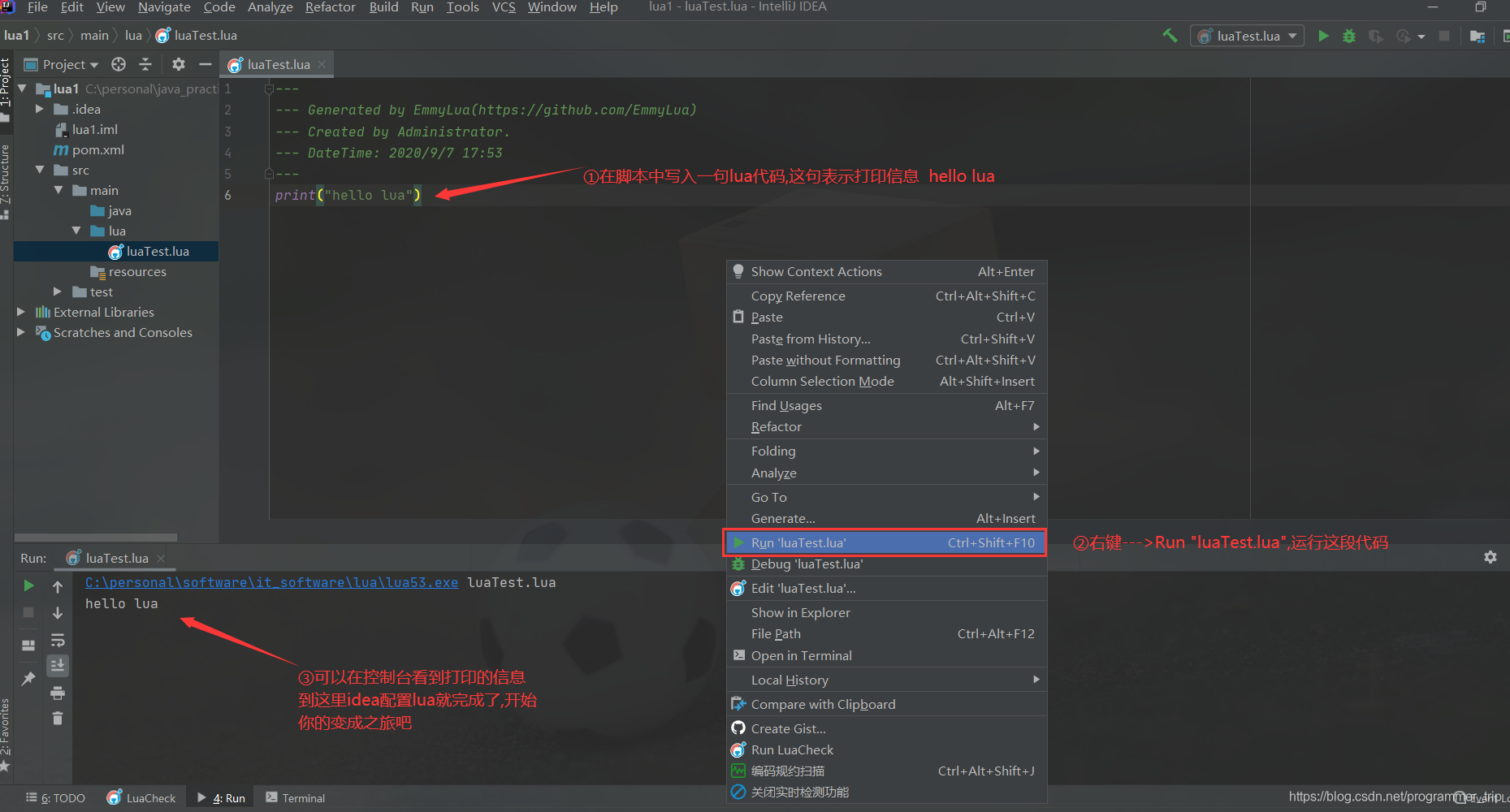The height and width of the screenshot is (812, 1510).
Task: Close the luaTest.lua editor tab
Action: click(322, 64)
